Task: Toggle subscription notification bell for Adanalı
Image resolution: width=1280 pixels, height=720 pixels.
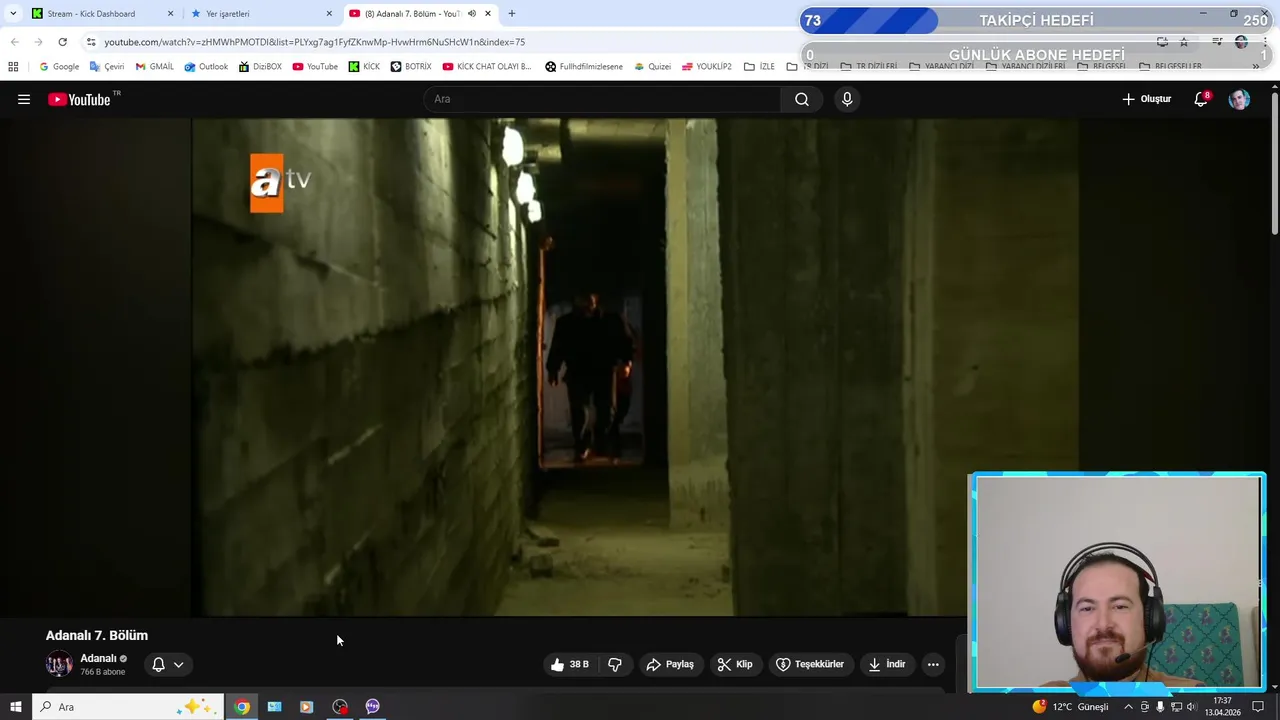Action: [167, 664]
